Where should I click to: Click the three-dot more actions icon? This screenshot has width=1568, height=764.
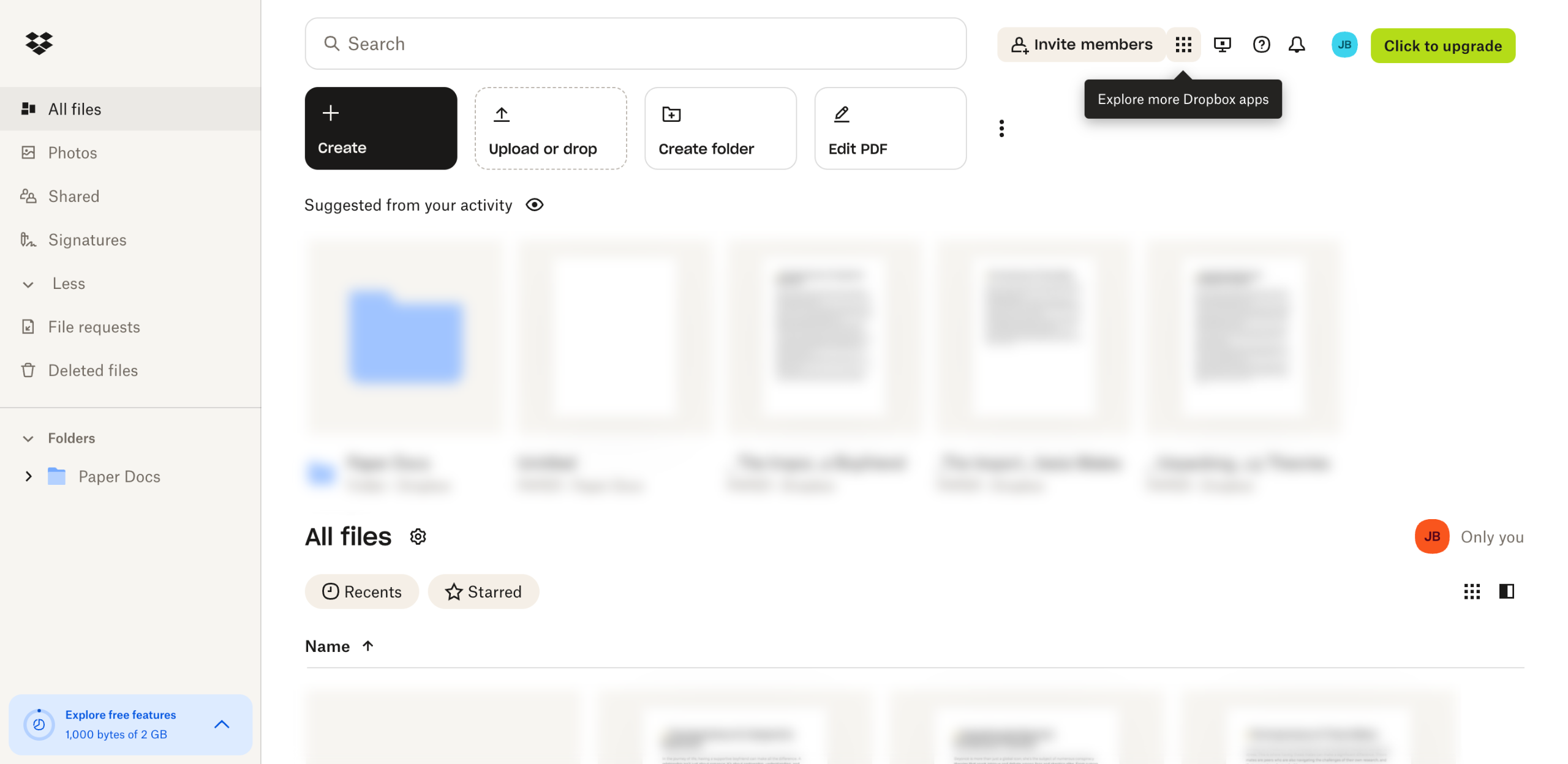pyautogui.click(x=1001, y=129)
